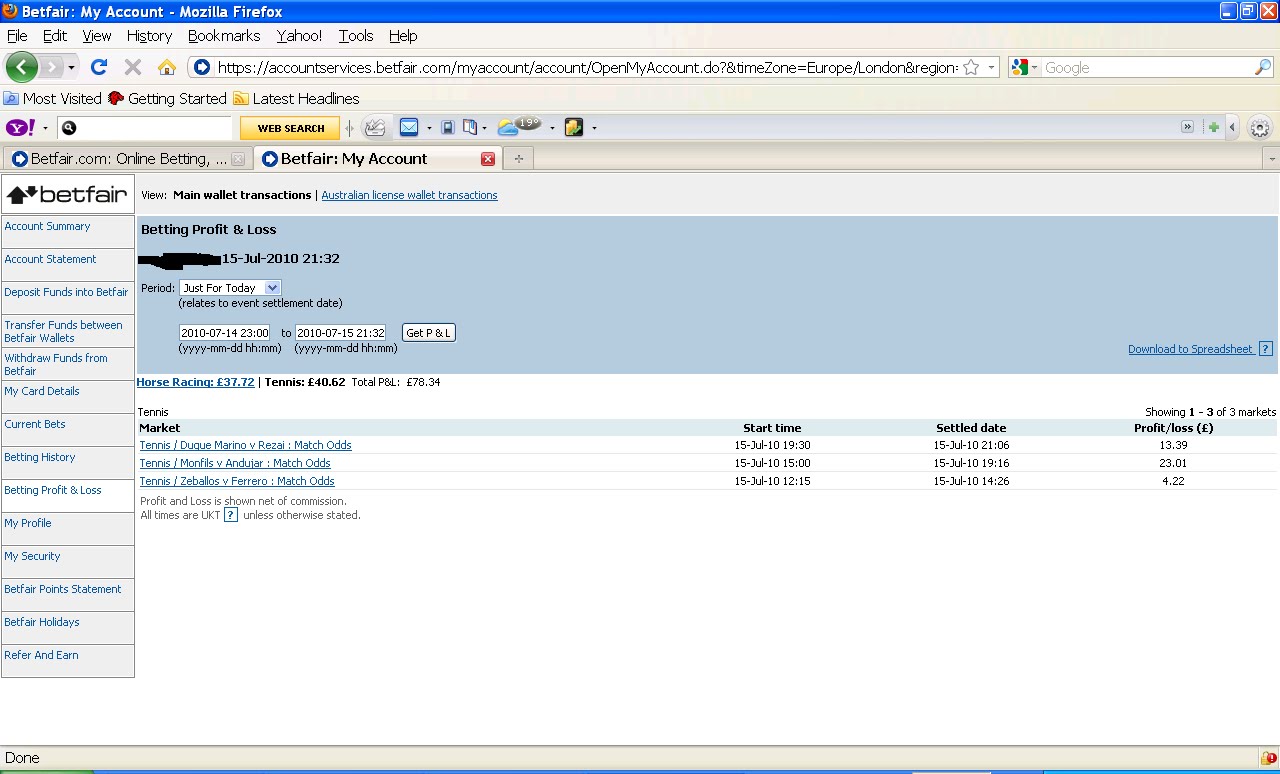Click the Forward navigation arrow
The height and width of the screenshot is (774, 1280).
(x=50, y=67)
